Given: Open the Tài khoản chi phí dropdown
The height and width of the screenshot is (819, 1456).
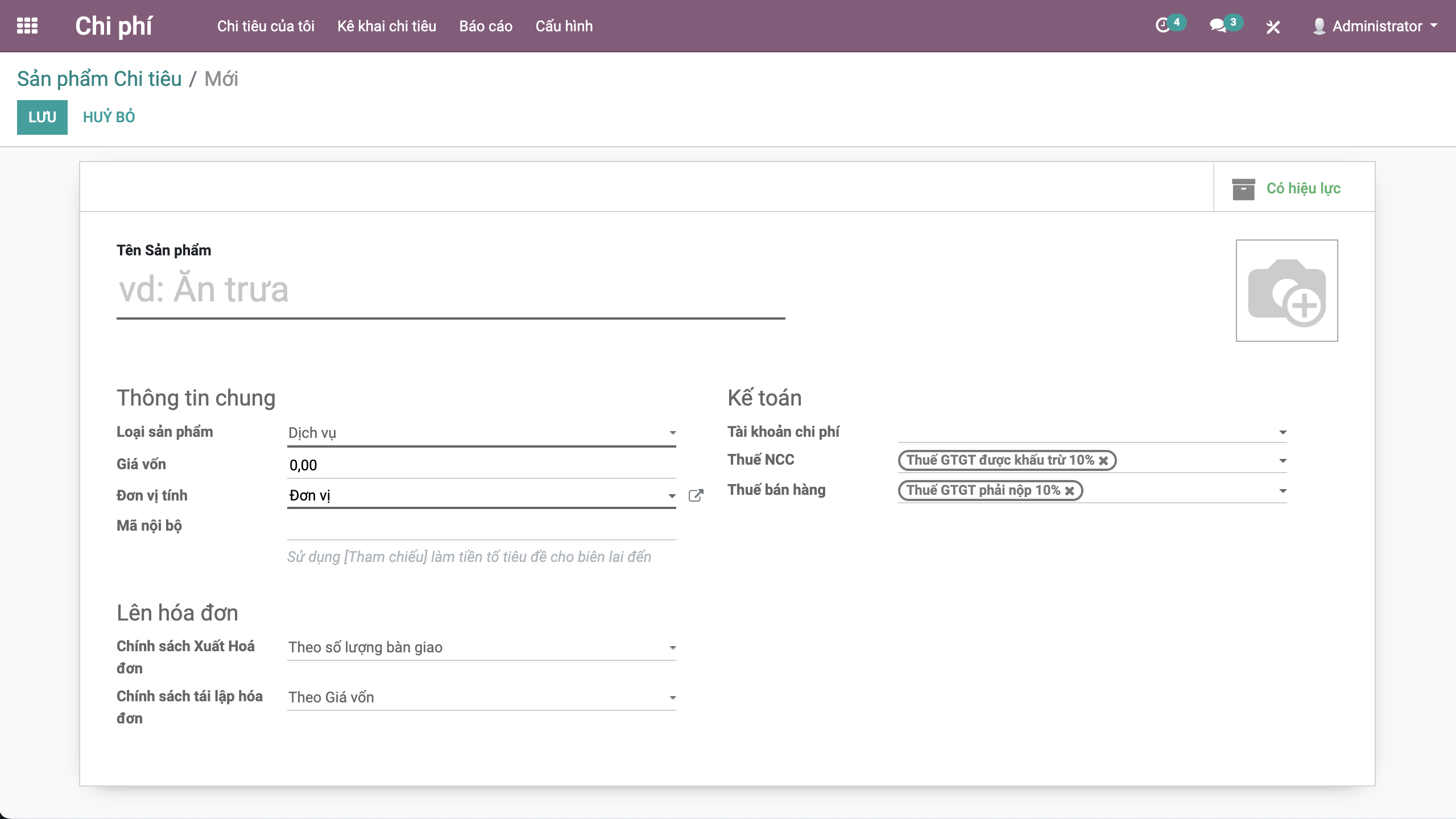Looking at the screenshot, I should [x=1092, y=432].
